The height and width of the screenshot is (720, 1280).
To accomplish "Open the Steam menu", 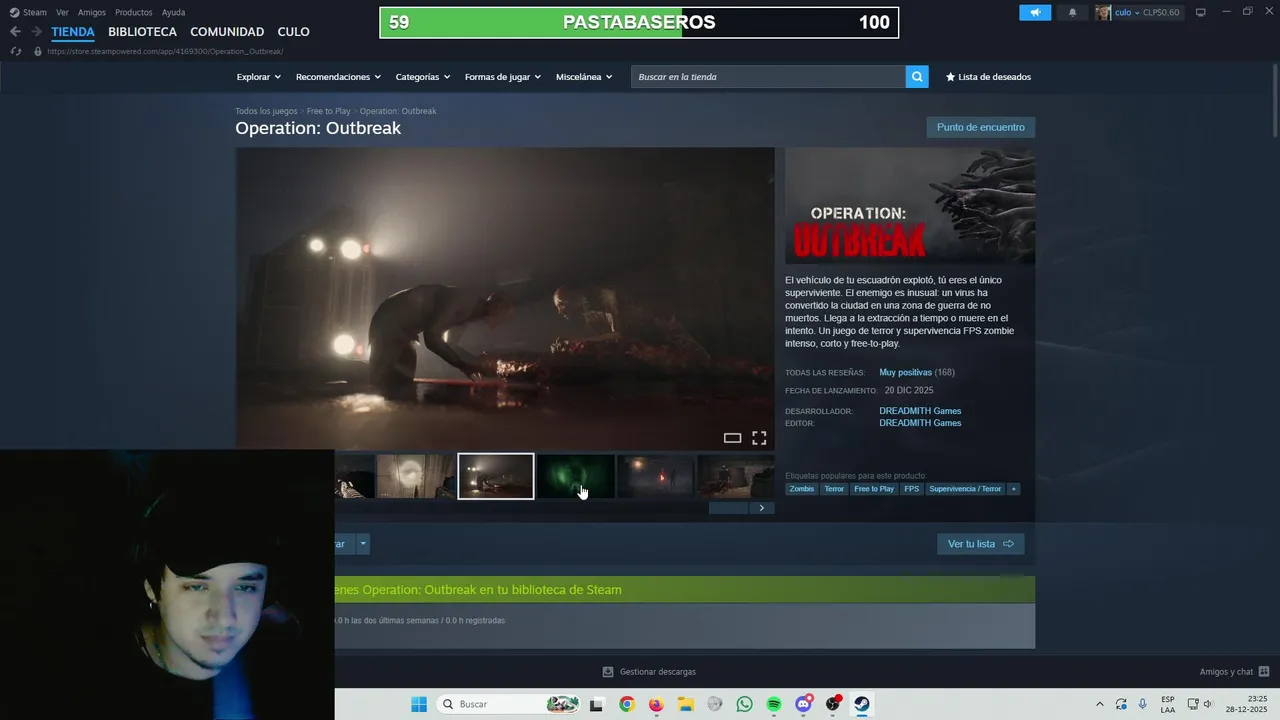I will 35,12.
